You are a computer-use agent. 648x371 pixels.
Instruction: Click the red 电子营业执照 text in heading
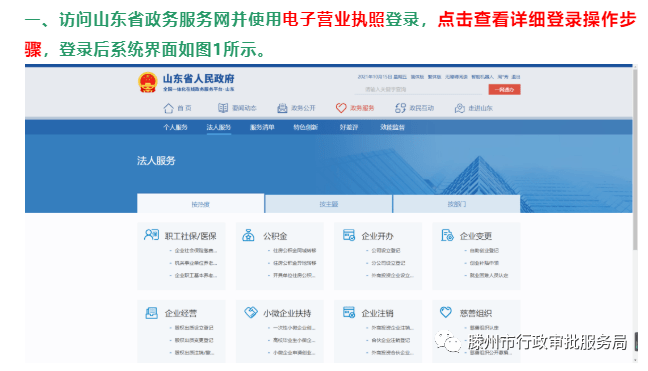(x=333, y=19)
